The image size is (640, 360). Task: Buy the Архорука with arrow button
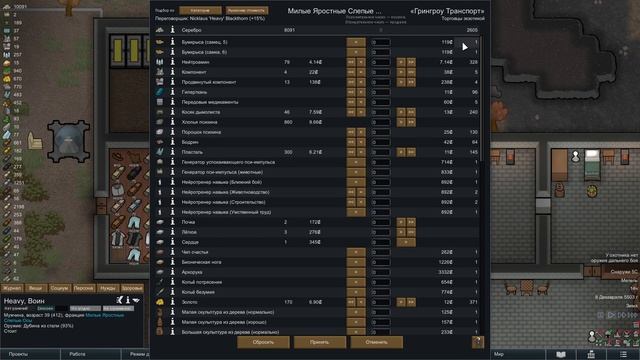coord(356,272)
